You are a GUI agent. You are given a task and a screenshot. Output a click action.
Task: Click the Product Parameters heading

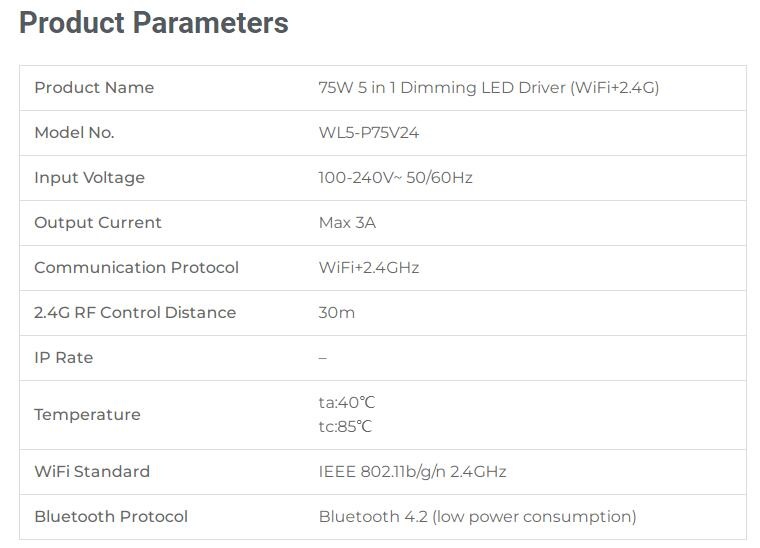pyautogui.click(x=153, y=23)
